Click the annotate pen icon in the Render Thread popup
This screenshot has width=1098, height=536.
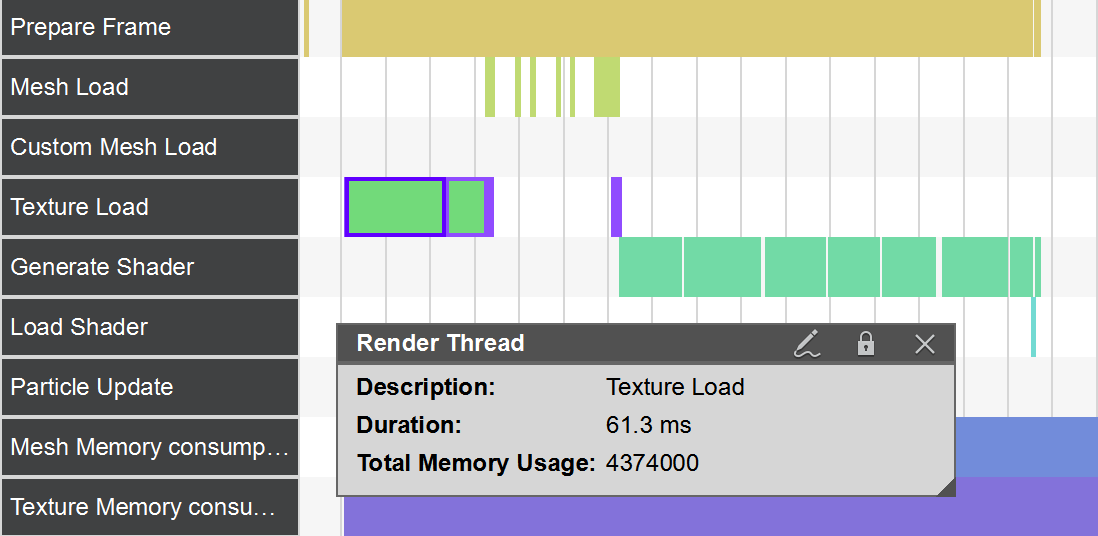(807, 344)
